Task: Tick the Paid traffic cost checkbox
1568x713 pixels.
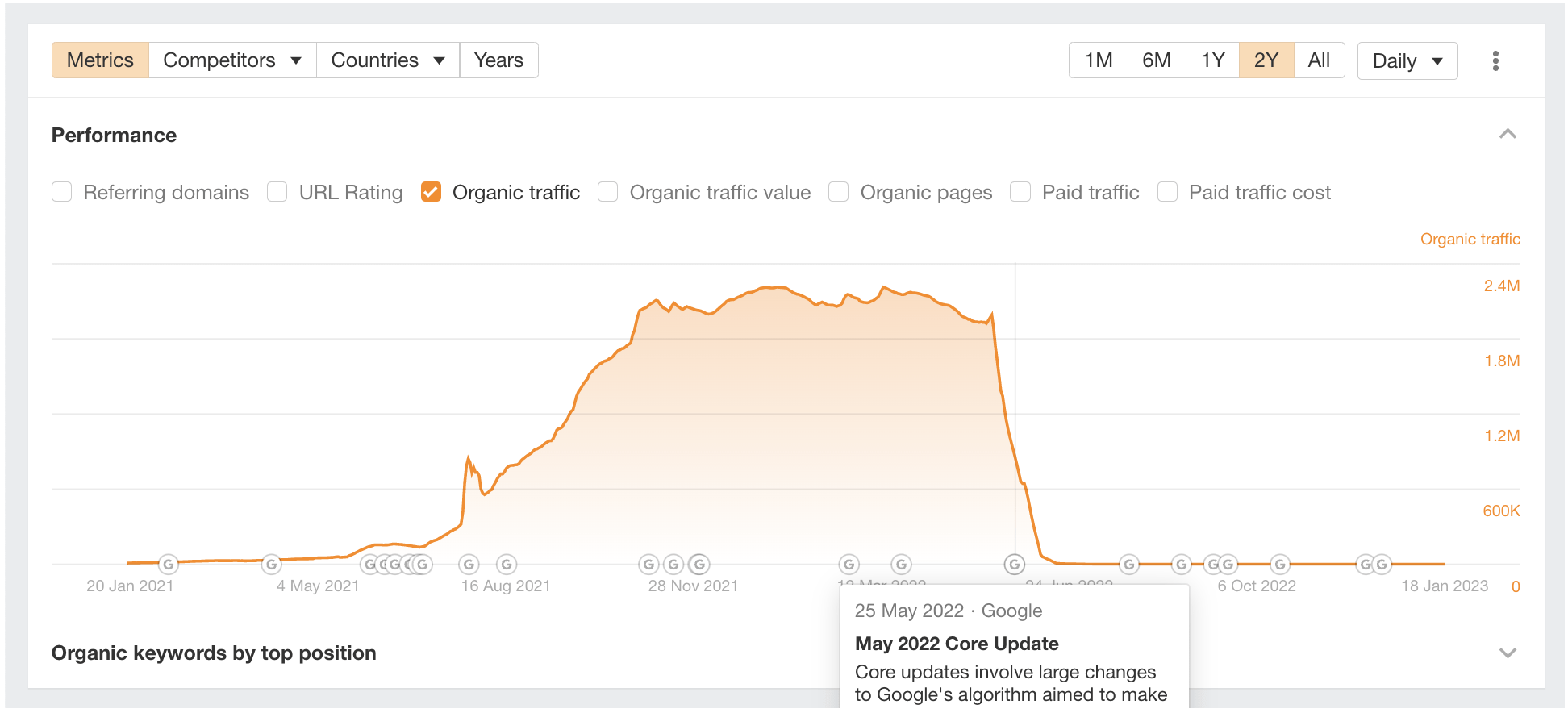Action: point(1167,192)
